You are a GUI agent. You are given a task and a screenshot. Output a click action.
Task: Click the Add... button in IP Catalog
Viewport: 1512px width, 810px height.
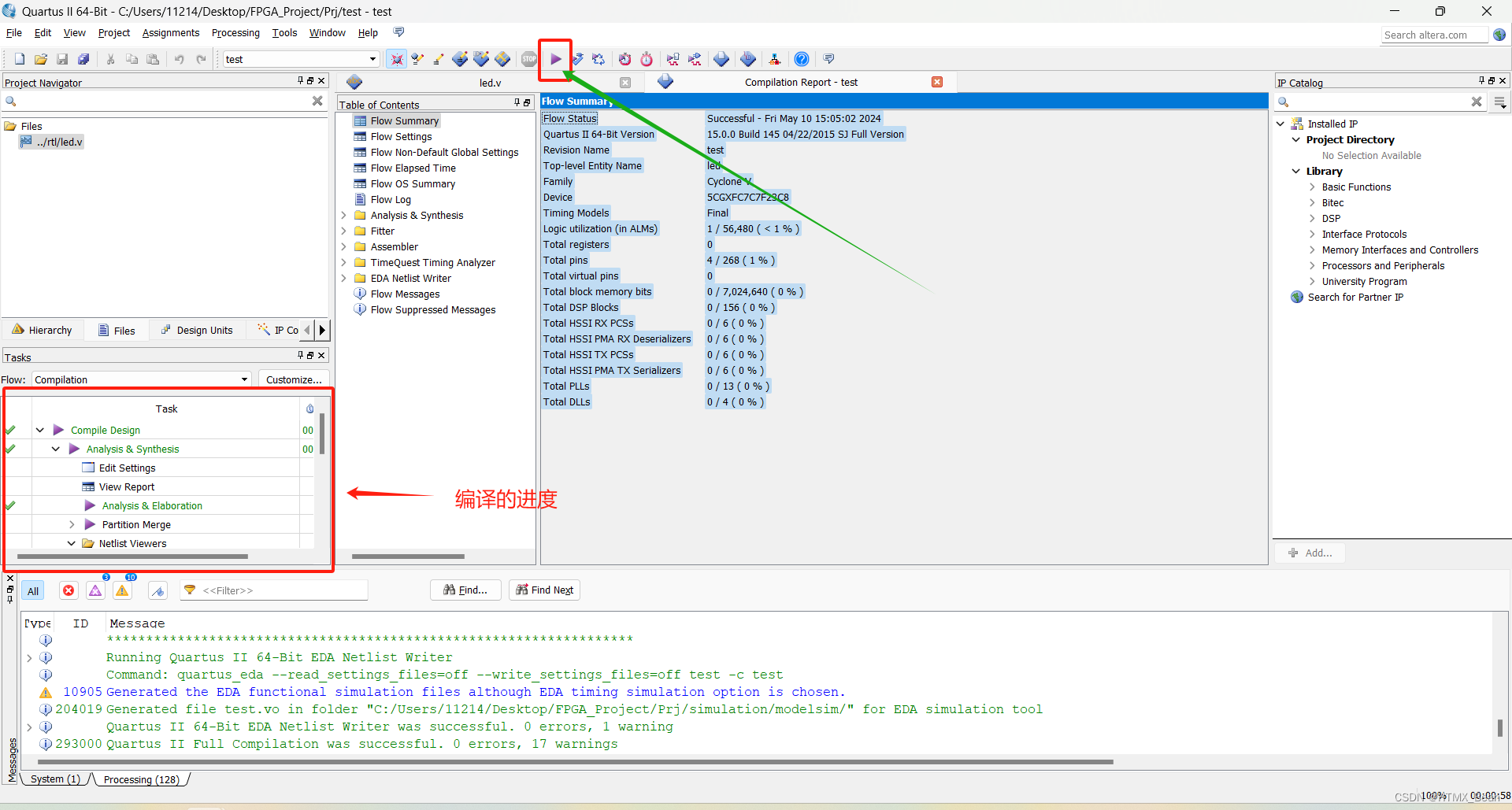point(1310,553)
